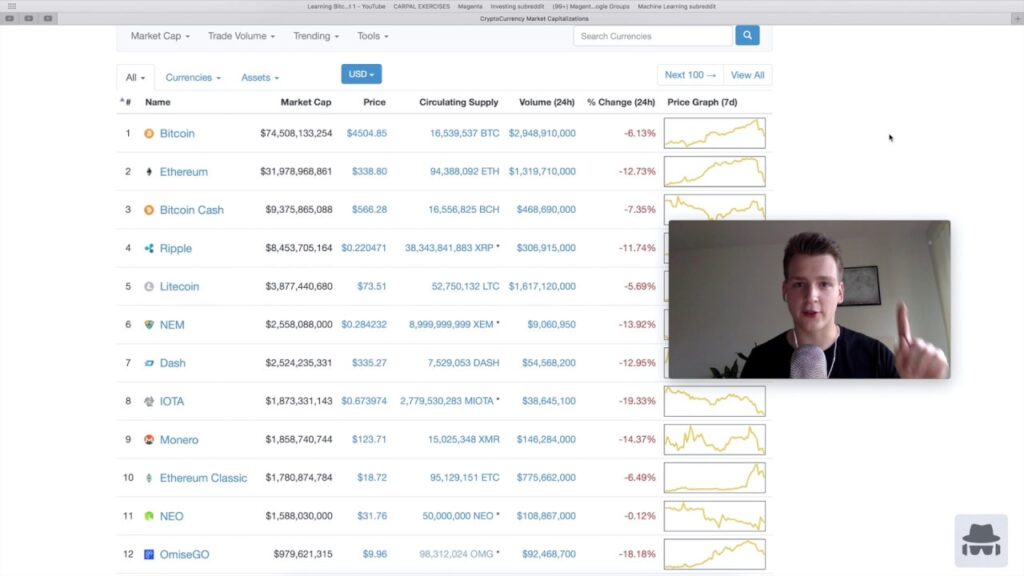Sort by the Volume (24h) column header
This screenshot has height=576, width=1024.
[x=547, y=102]
